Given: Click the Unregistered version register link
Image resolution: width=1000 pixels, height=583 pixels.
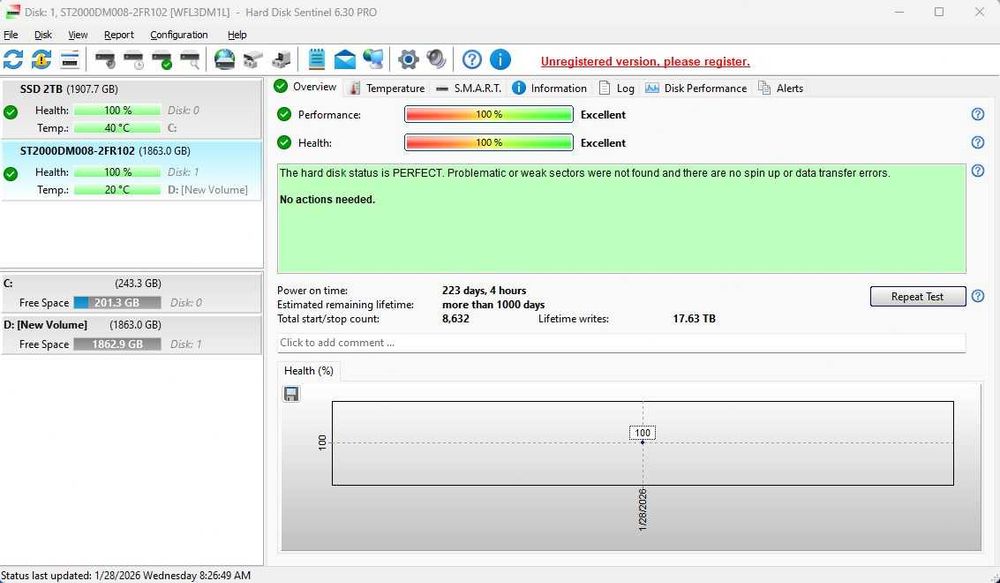Looking at the screenshot, I should tap(645, 62).
